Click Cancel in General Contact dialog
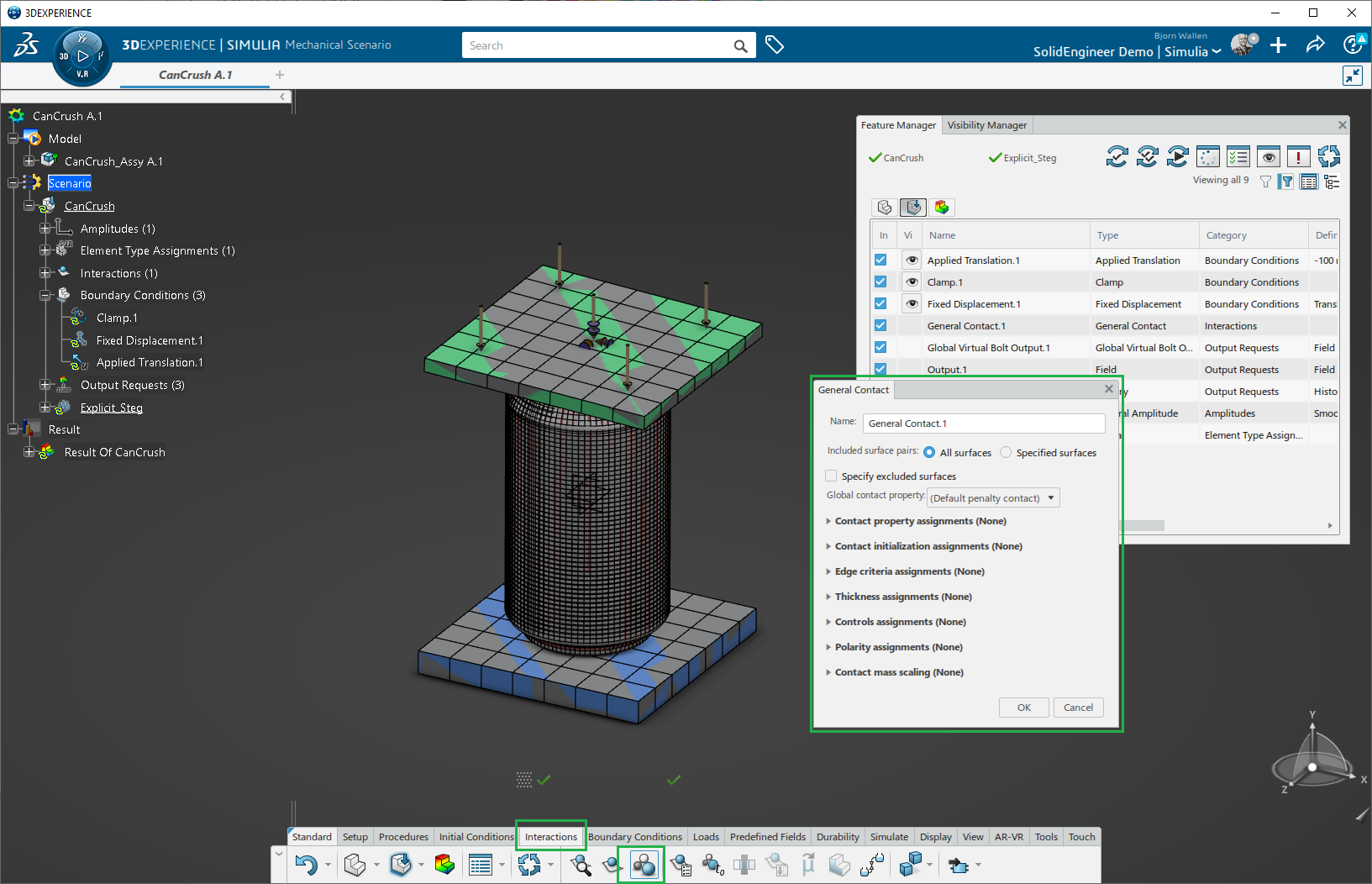 (1078, 708)
